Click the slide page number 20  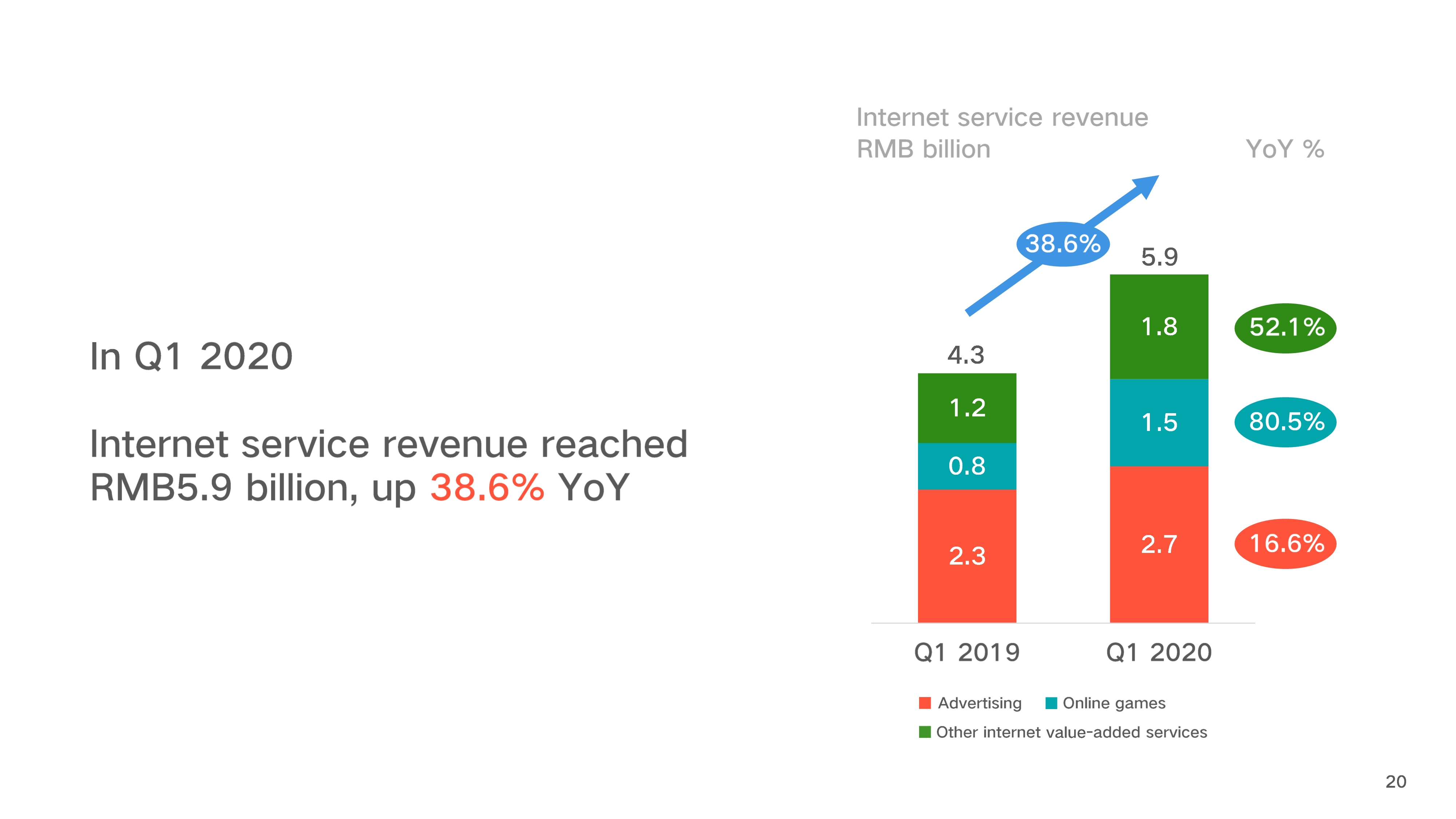click(x=1396, y=782)
